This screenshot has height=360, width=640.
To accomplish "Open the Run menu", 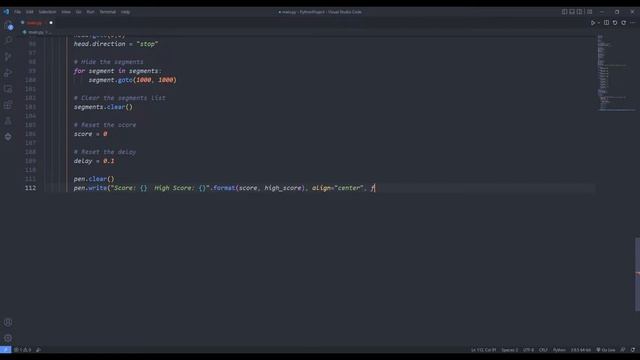I will point(91,12).
